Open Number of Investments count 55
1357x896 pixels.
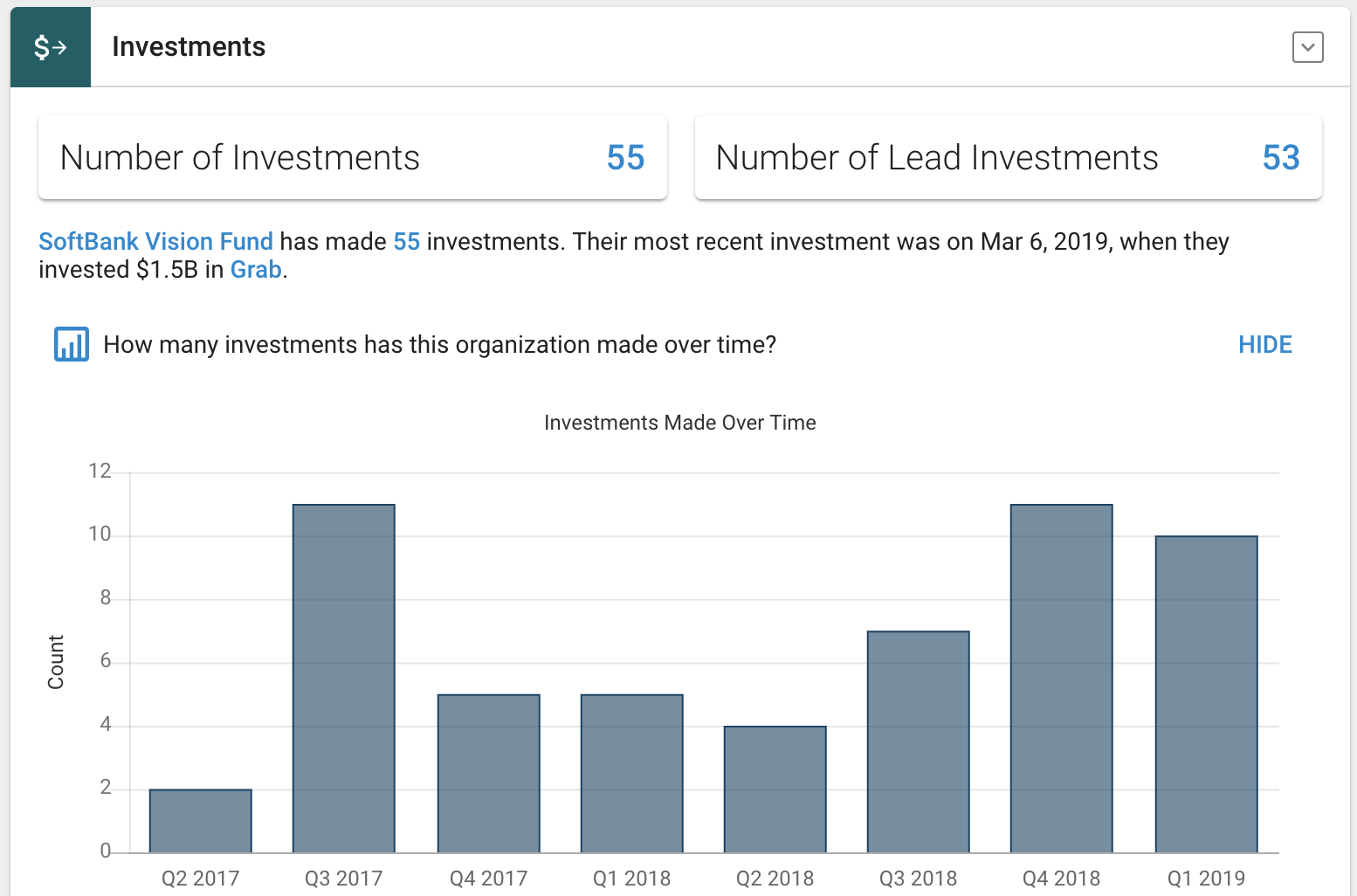tap(625, 158)
